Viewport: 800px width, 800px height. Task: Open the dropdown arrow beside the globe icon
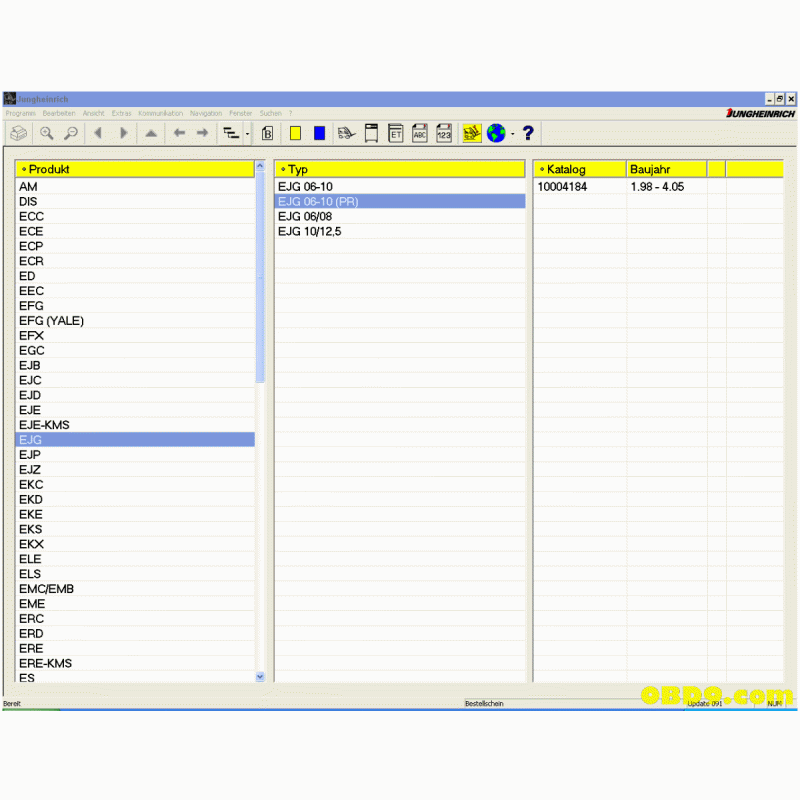coord(513,134)
